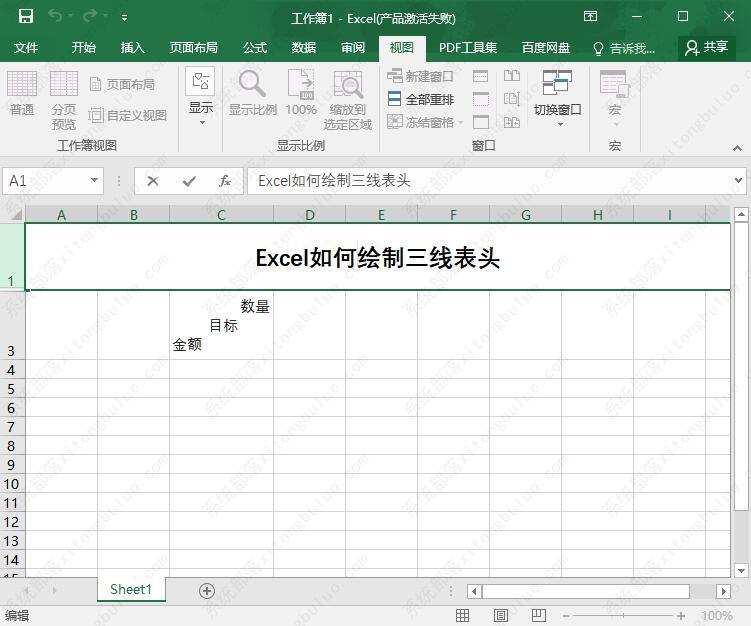This screenshot has height=626, width=751.
Task: Select the Sheet1 worksheet tab
Action: click(x=131, y=590)
